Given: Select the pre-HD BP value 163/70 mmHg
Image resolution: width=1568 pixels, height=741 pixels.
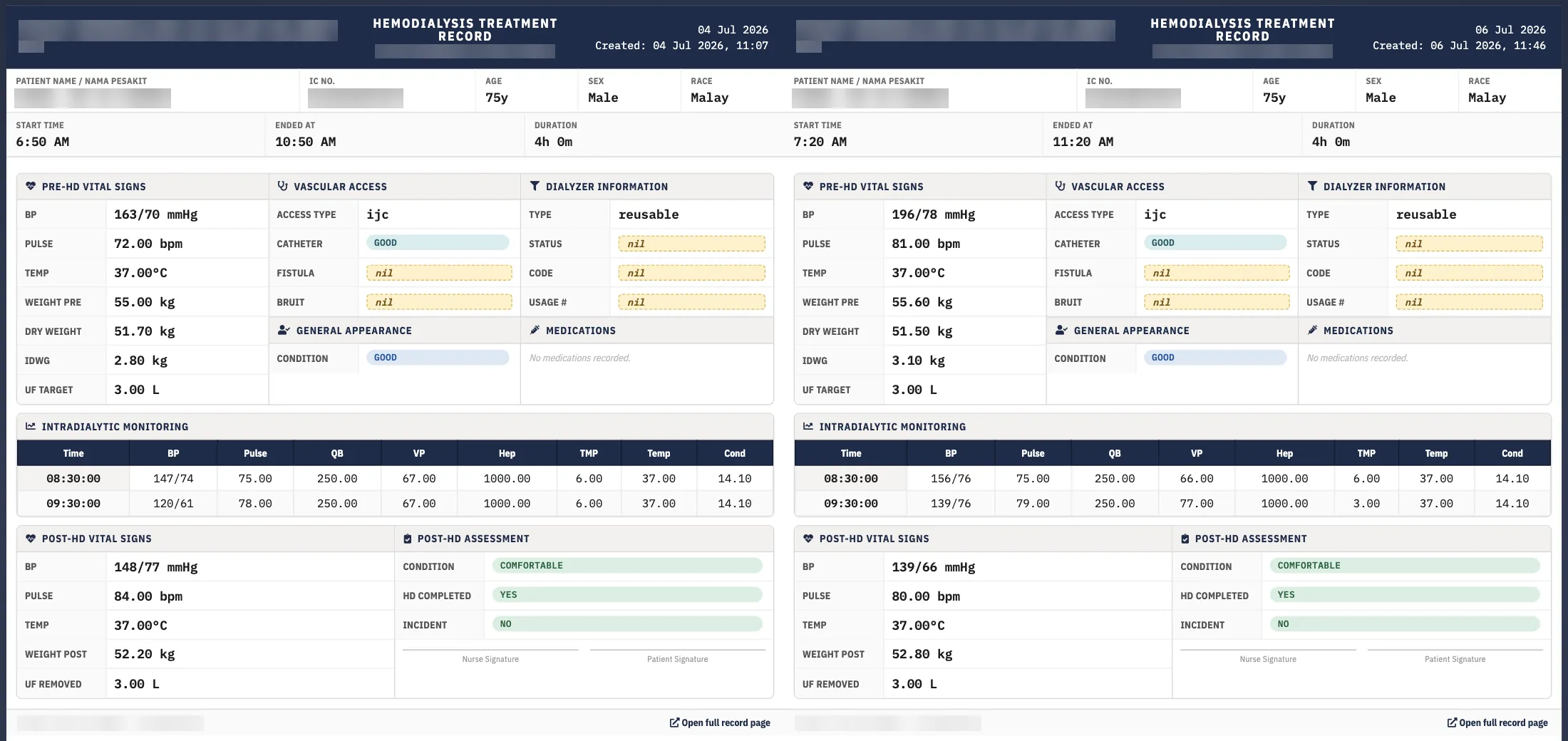Looking at the screenshot, I should coord(156,214).
